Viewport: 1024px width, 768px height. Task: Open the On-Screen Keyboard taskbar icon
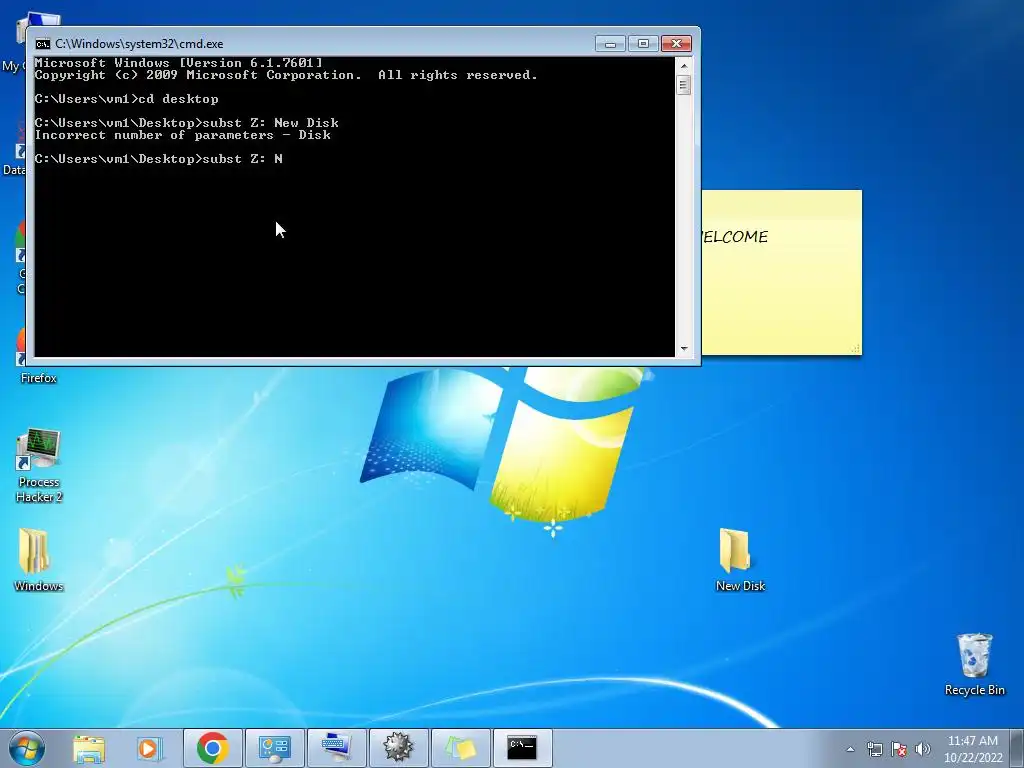point(336,748)
